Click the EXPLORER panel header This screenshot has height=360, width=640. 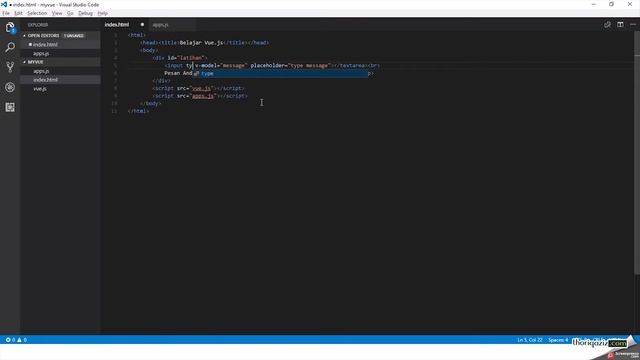tap(38, 25)
